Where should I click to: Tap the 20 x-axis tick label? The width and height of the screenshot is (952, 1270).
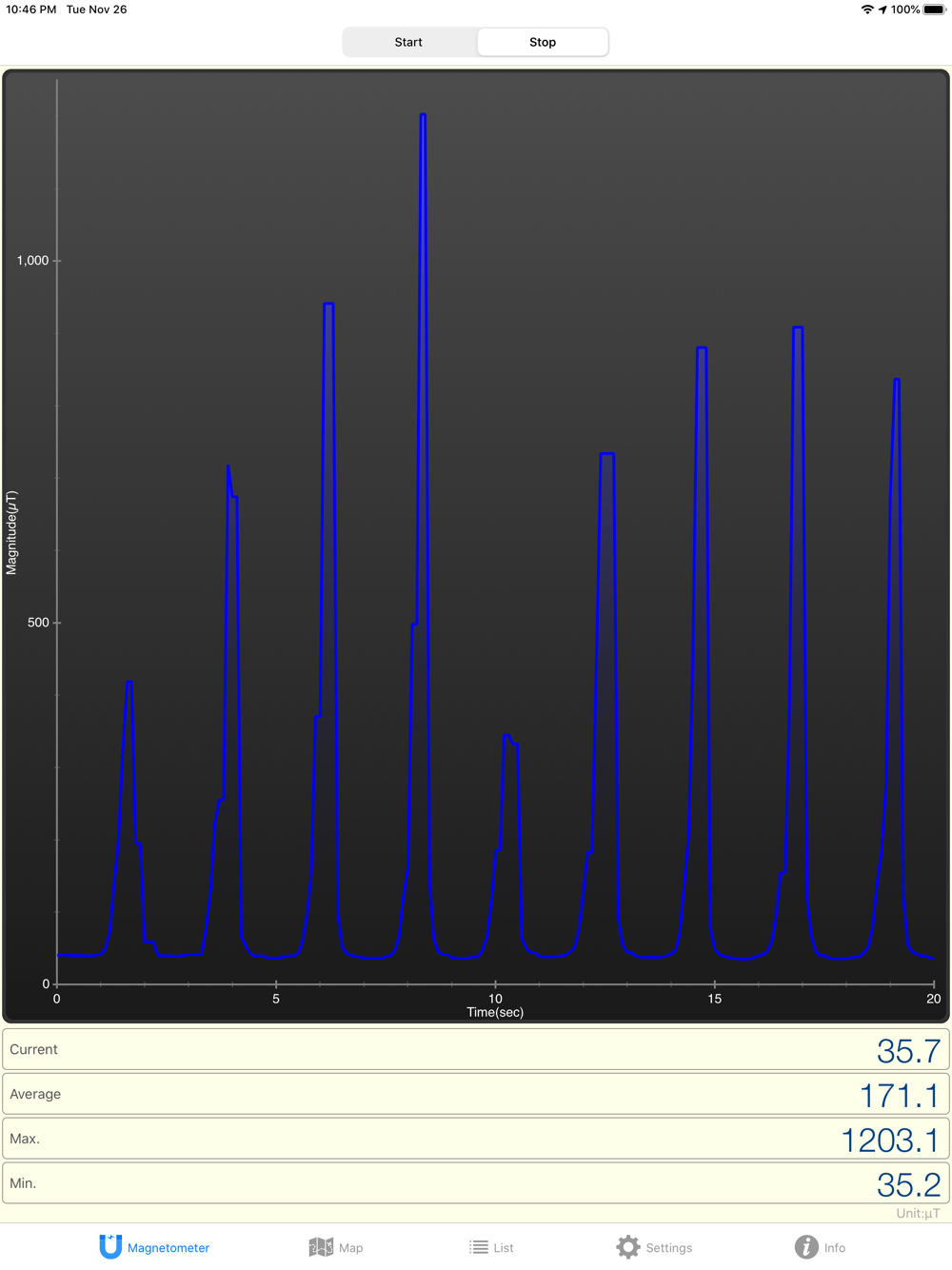(933, 999)
